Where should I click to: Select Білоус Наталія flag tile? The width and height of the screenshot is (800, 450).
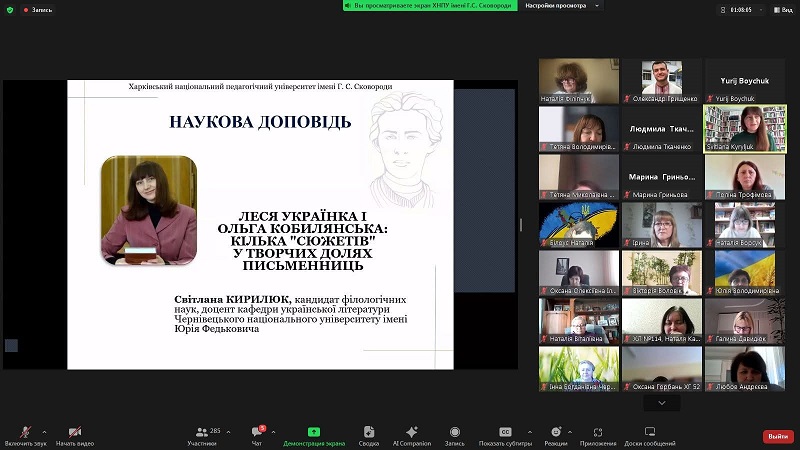[x=579, y=224]
